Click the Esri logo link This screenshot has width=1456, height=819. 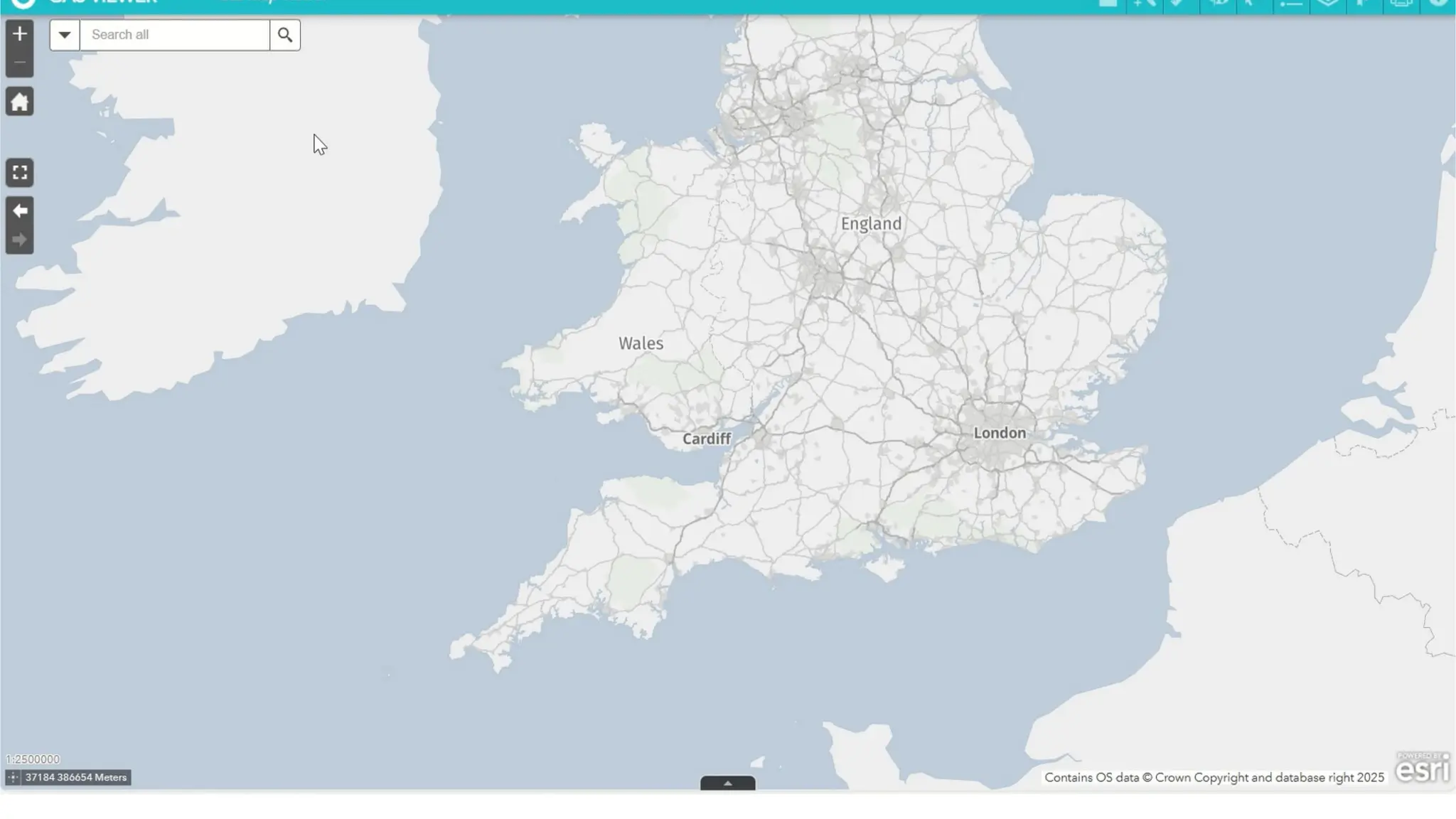[x=1422, y=768]
